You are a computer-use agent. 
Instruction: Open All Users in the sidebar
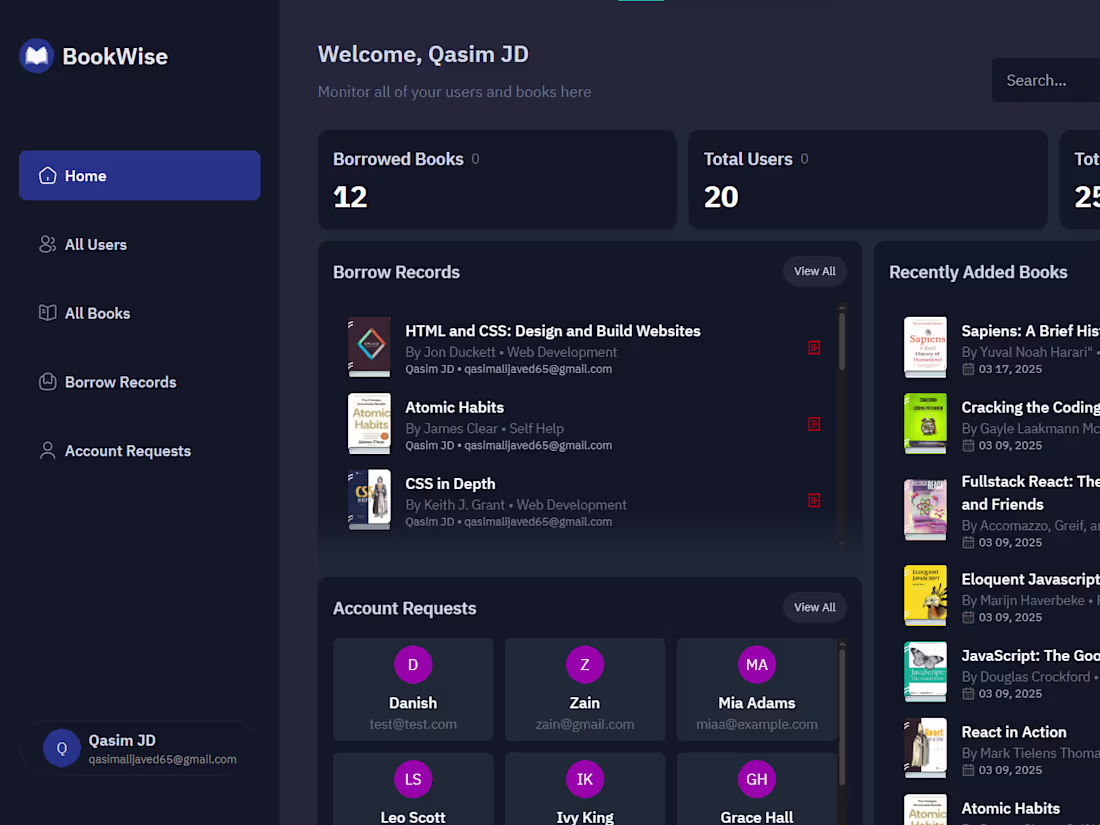[140, 244]
